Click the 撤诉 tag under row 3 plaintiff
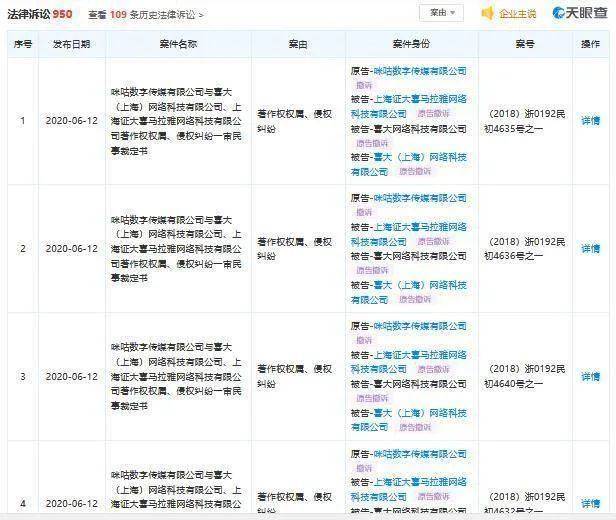This screenshot has height=520, width=616. point(364,341)
